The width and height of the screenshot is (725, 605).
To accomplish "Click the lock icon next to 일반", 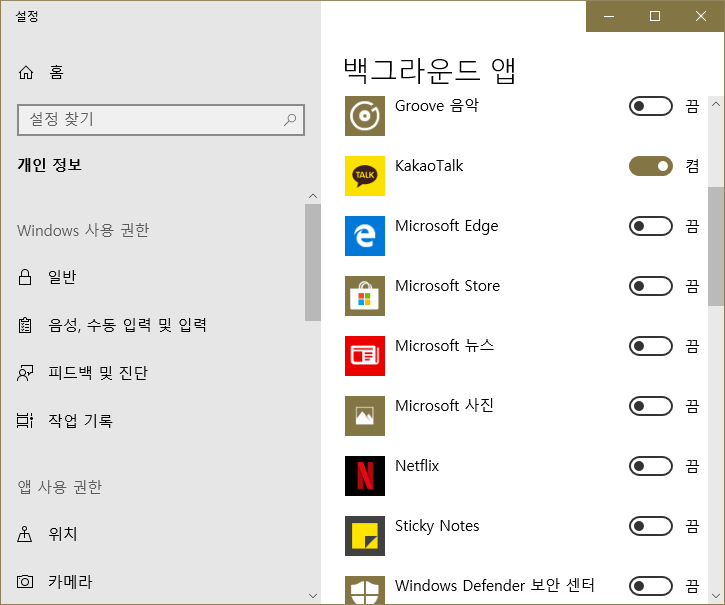I will [x=25, y=277].
